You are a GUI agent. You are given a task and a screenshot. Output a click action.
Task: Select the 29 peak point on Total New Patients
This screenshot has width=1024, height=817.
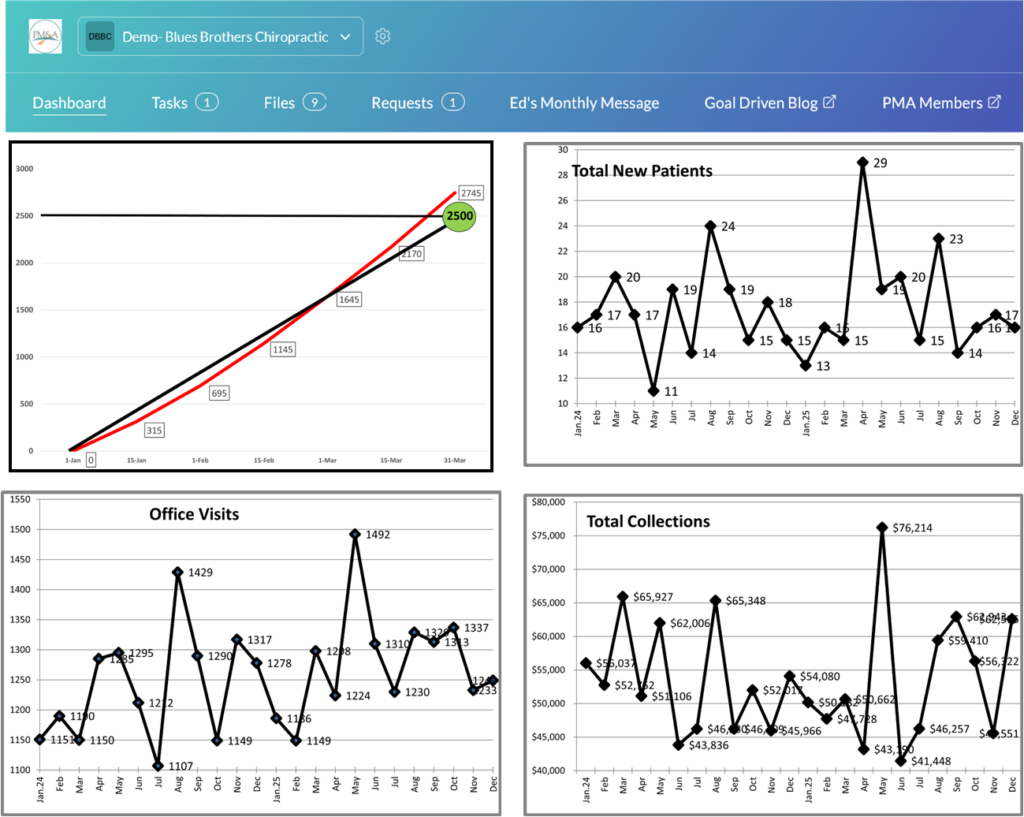(862, 161)
